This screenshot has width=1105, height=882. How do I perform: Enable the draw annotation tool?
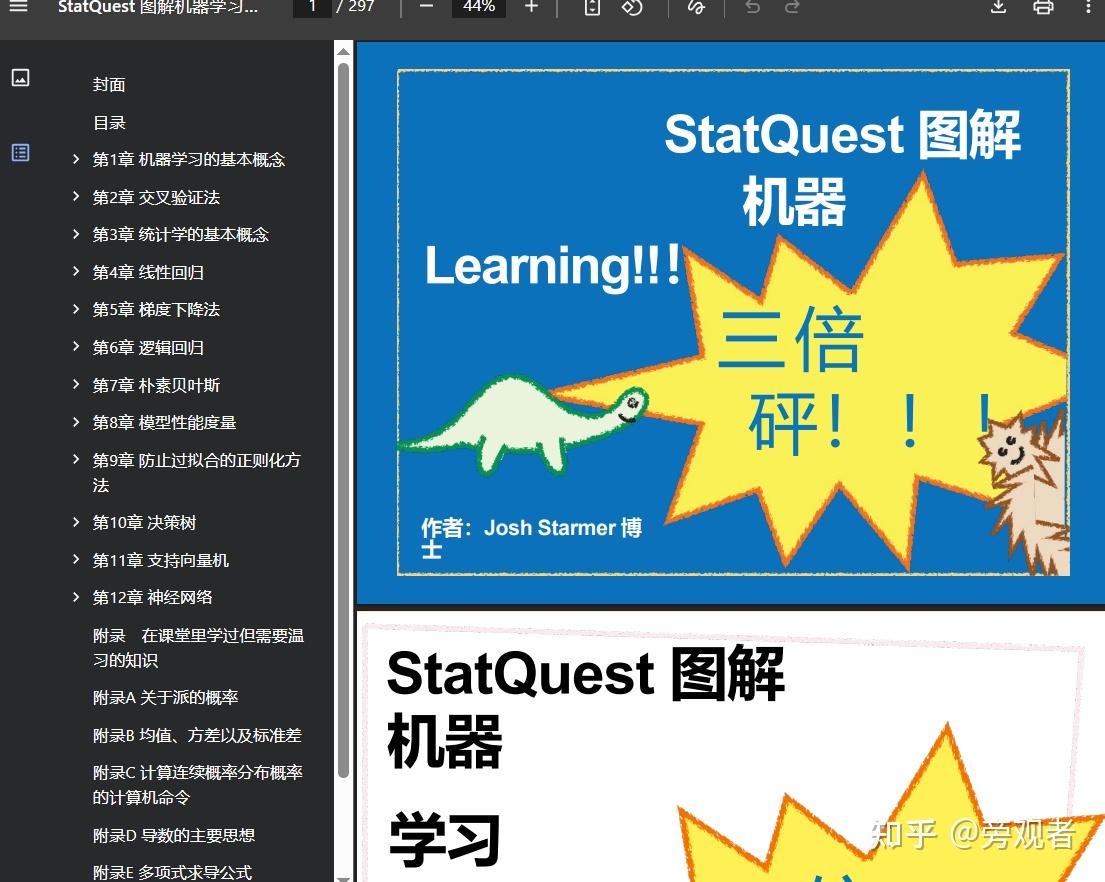[696, 8]
